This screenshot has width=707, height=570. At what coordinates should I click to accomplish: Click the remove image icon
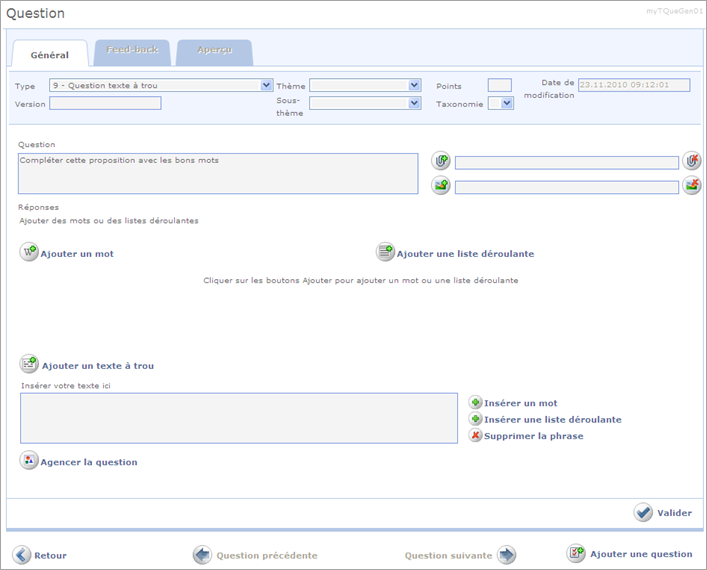point(691,185)
